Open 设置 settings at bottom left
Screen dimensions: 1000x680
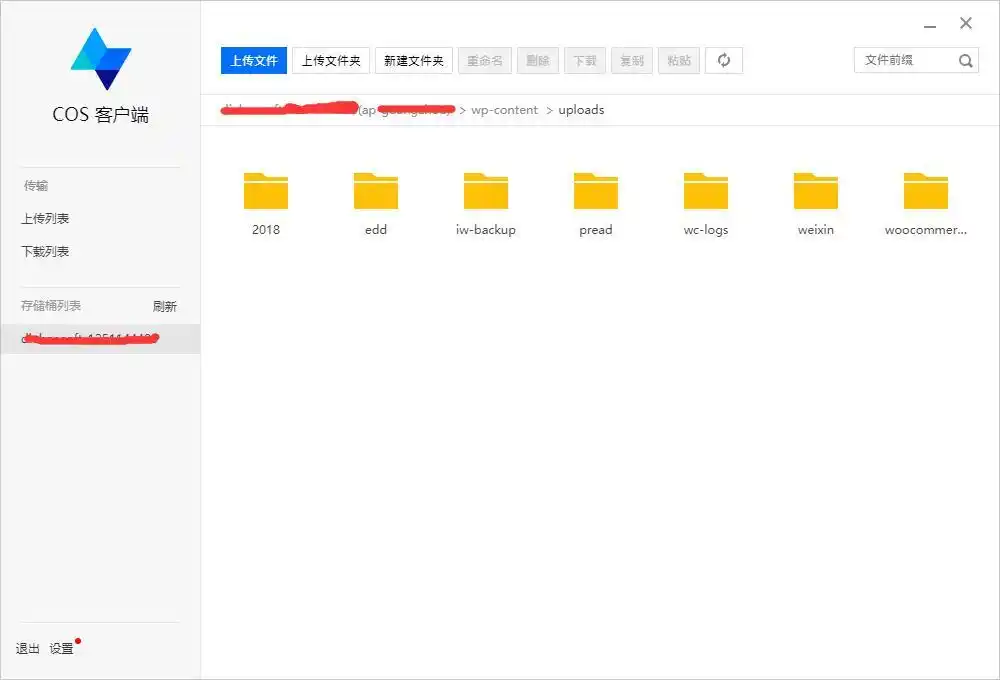click(62, 648)
